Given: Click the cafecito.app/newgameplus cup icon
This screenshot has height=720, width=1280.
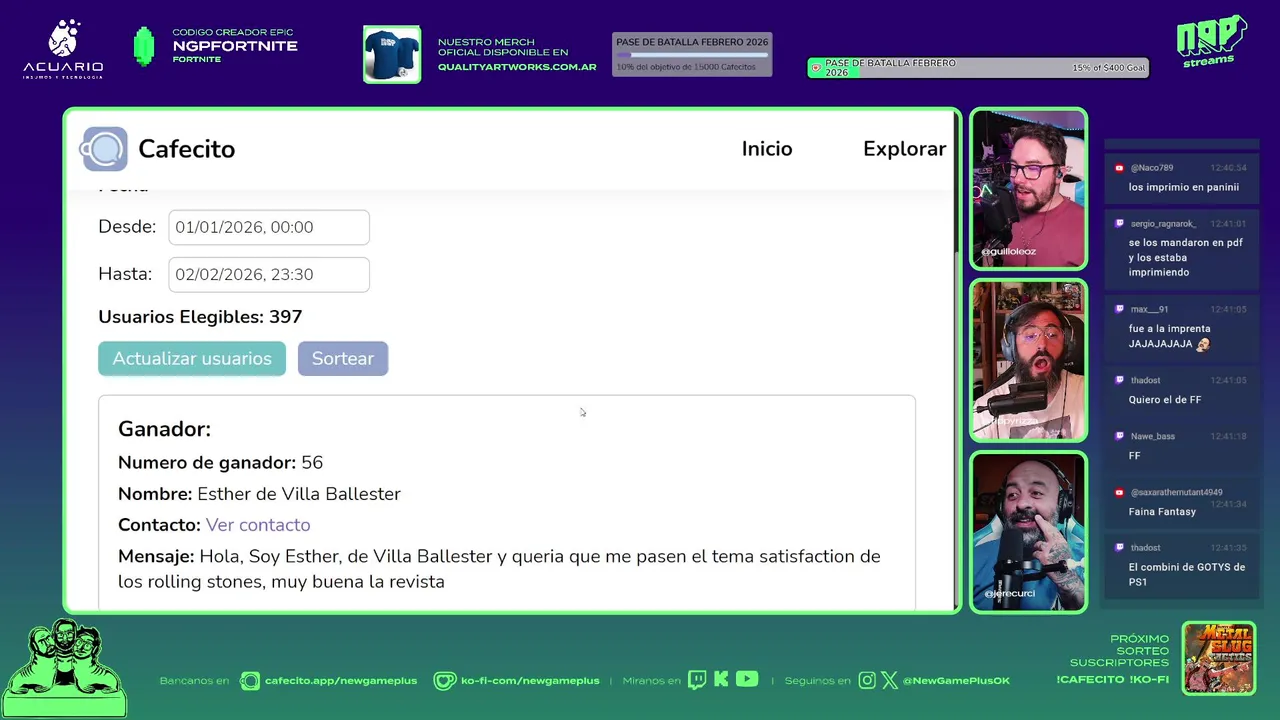Looking at the screenshot, I should coord(250,681).
